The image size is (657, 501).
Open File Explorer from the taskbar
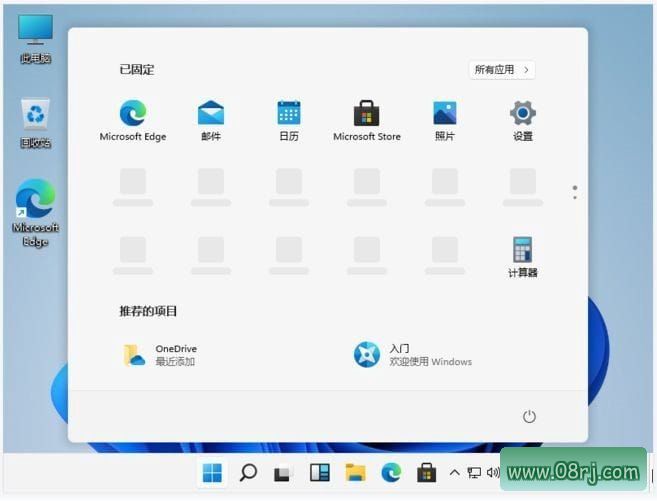click(x=355, y=472)
